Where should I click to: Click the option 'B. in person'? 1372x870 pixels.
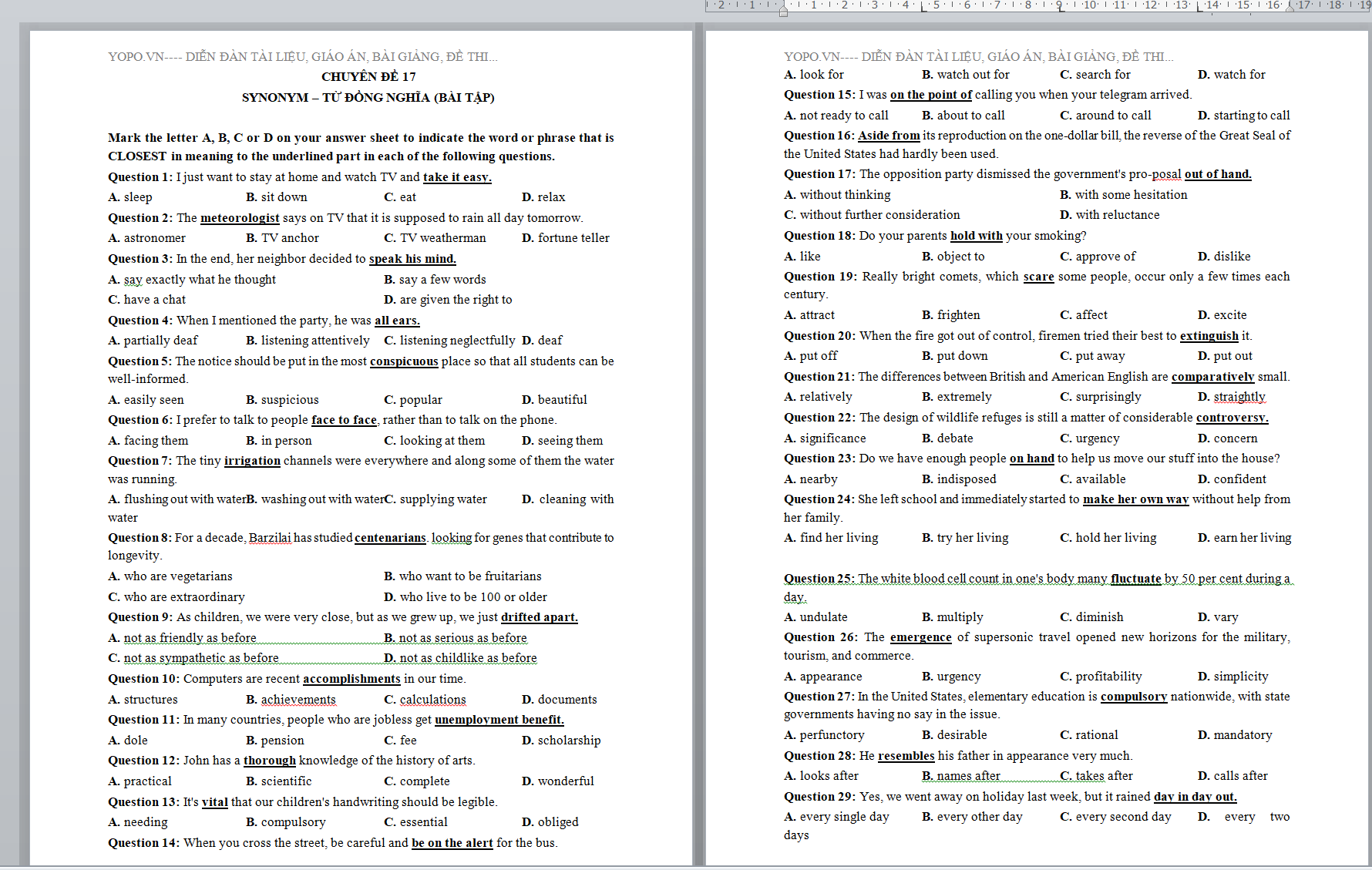click(x=279, y=441)
